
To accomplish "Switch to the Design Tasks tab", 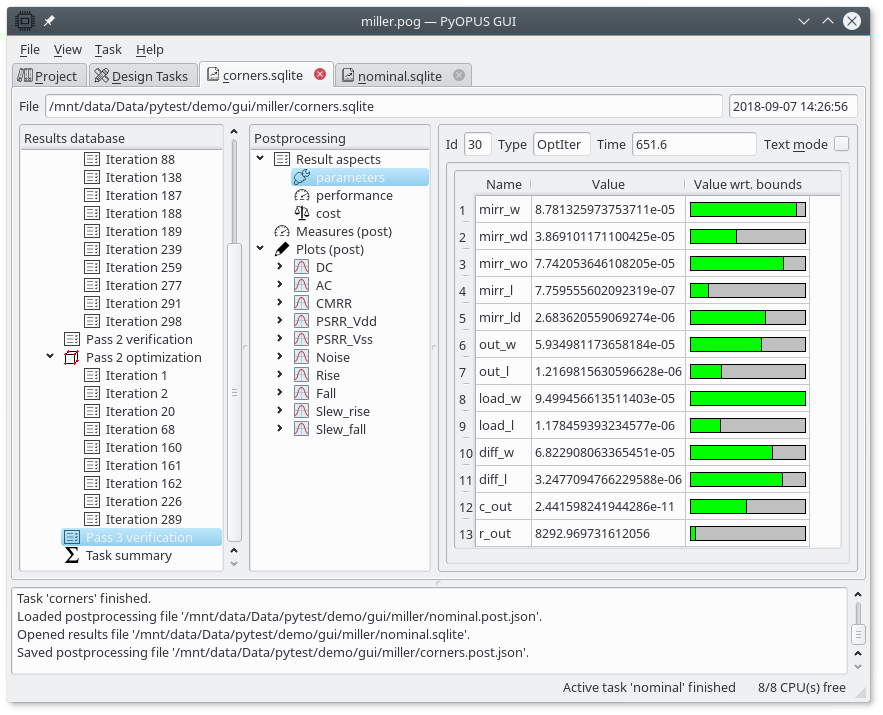I will coord(141,76).
